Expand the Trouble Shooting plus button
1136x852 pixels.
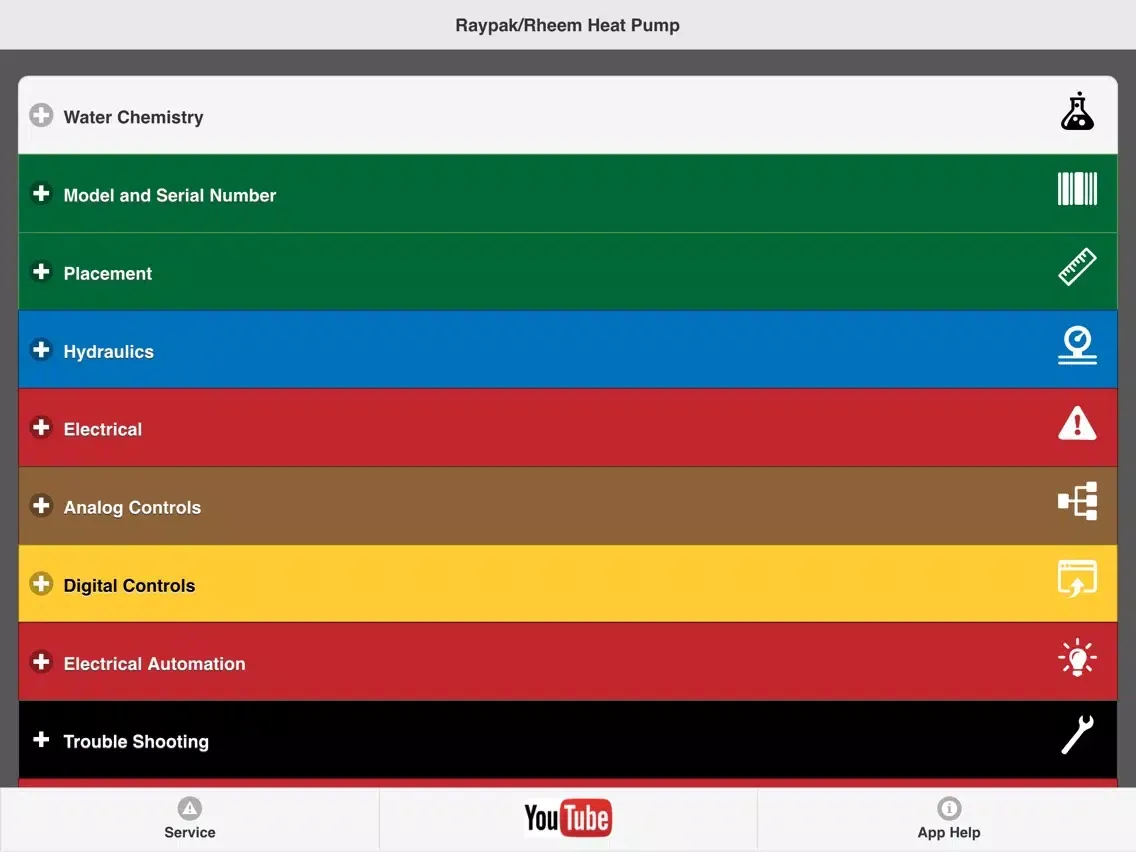[x=41, y=740]
